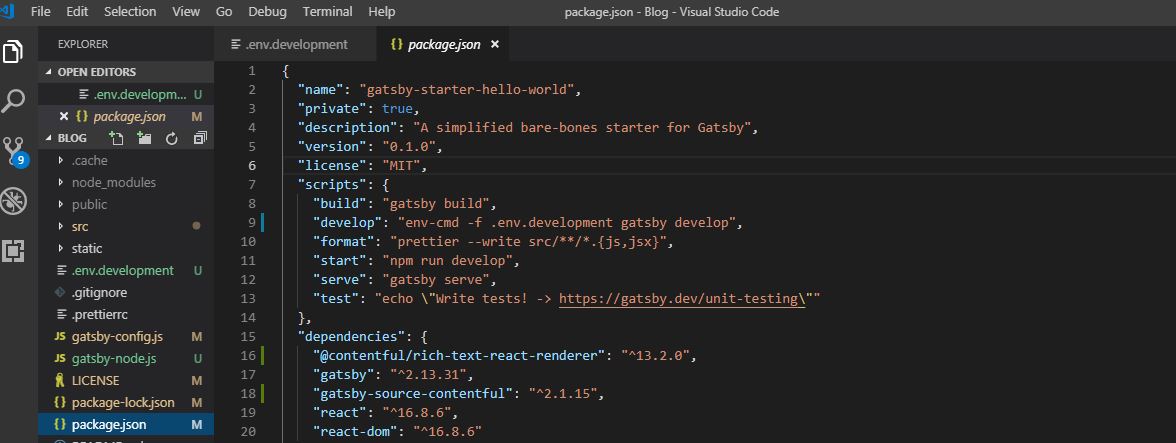The height and width of the screenshot is (443, 1176).
Task: Click line number 9 in the gutter
Action: click(x=250, y=223)
